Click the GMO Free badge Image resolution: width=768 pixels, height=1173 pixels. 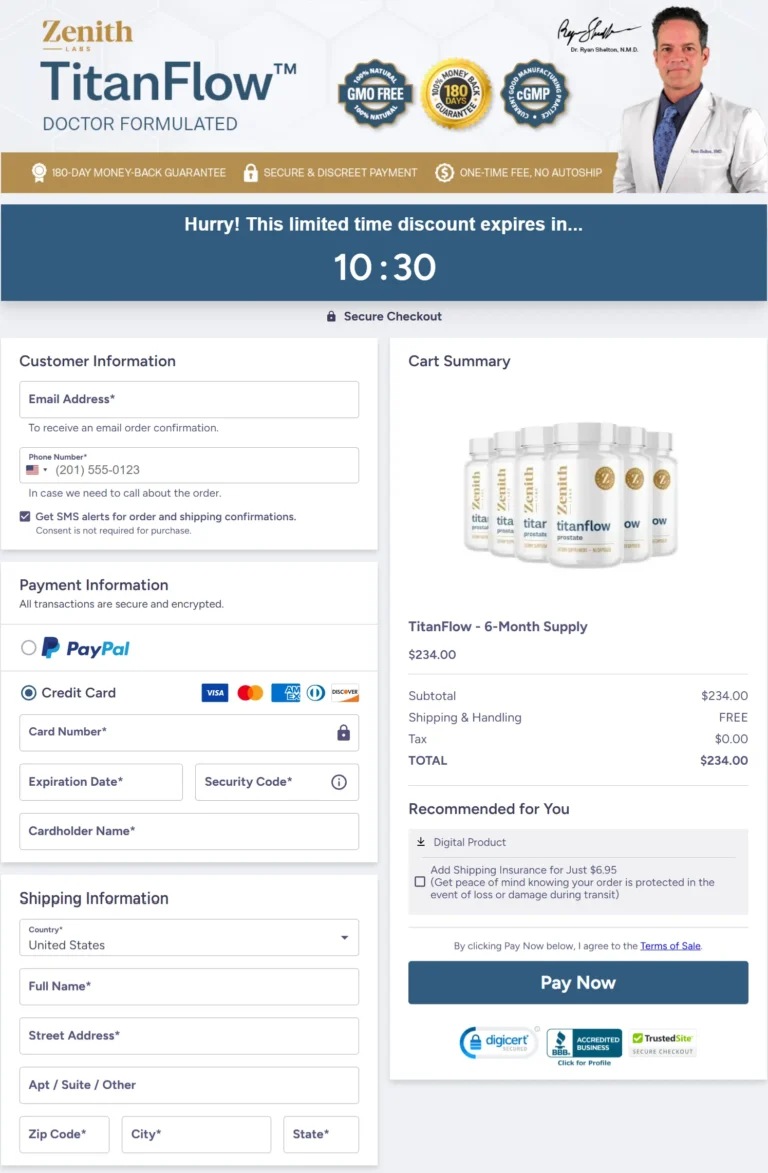pos(376,93)
